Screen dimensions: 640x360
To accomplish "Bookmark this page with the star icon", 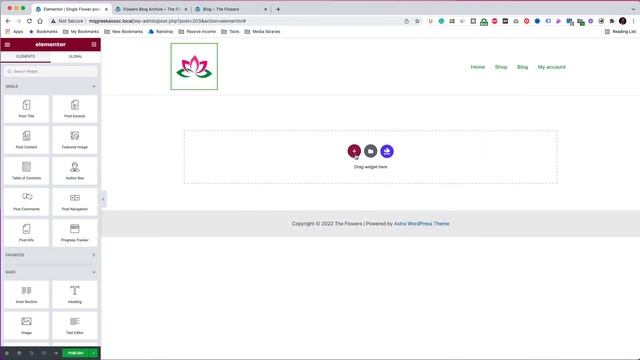I will [x=417, y=21].
